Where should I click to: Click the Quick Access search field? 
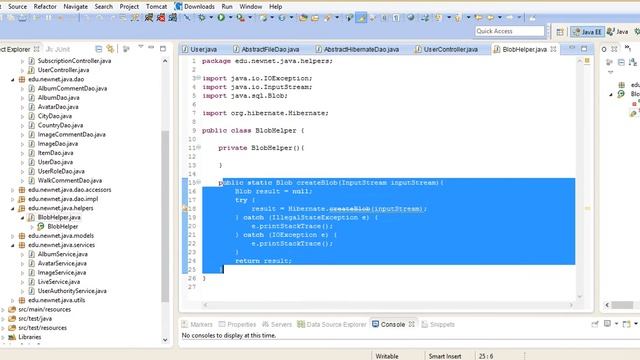click(509, 31)
